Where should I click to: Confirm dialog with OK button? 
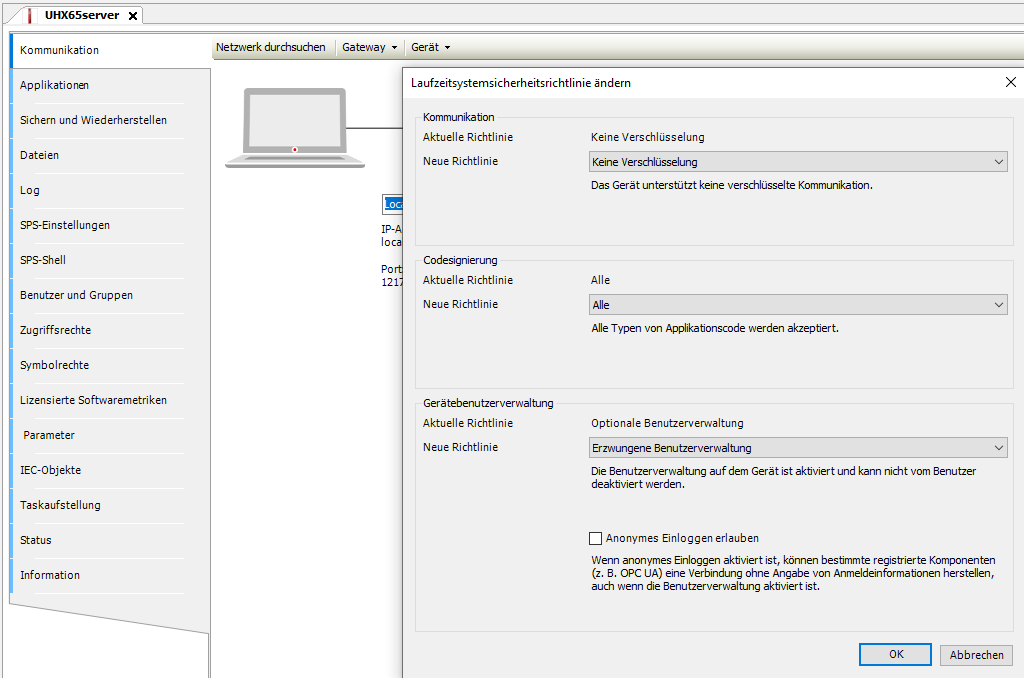coord(895,654)
